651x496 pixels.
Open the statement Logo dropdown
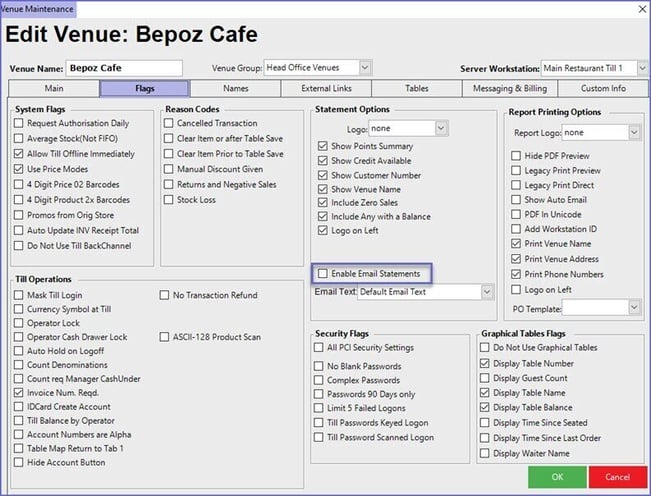tap(441, 128)
